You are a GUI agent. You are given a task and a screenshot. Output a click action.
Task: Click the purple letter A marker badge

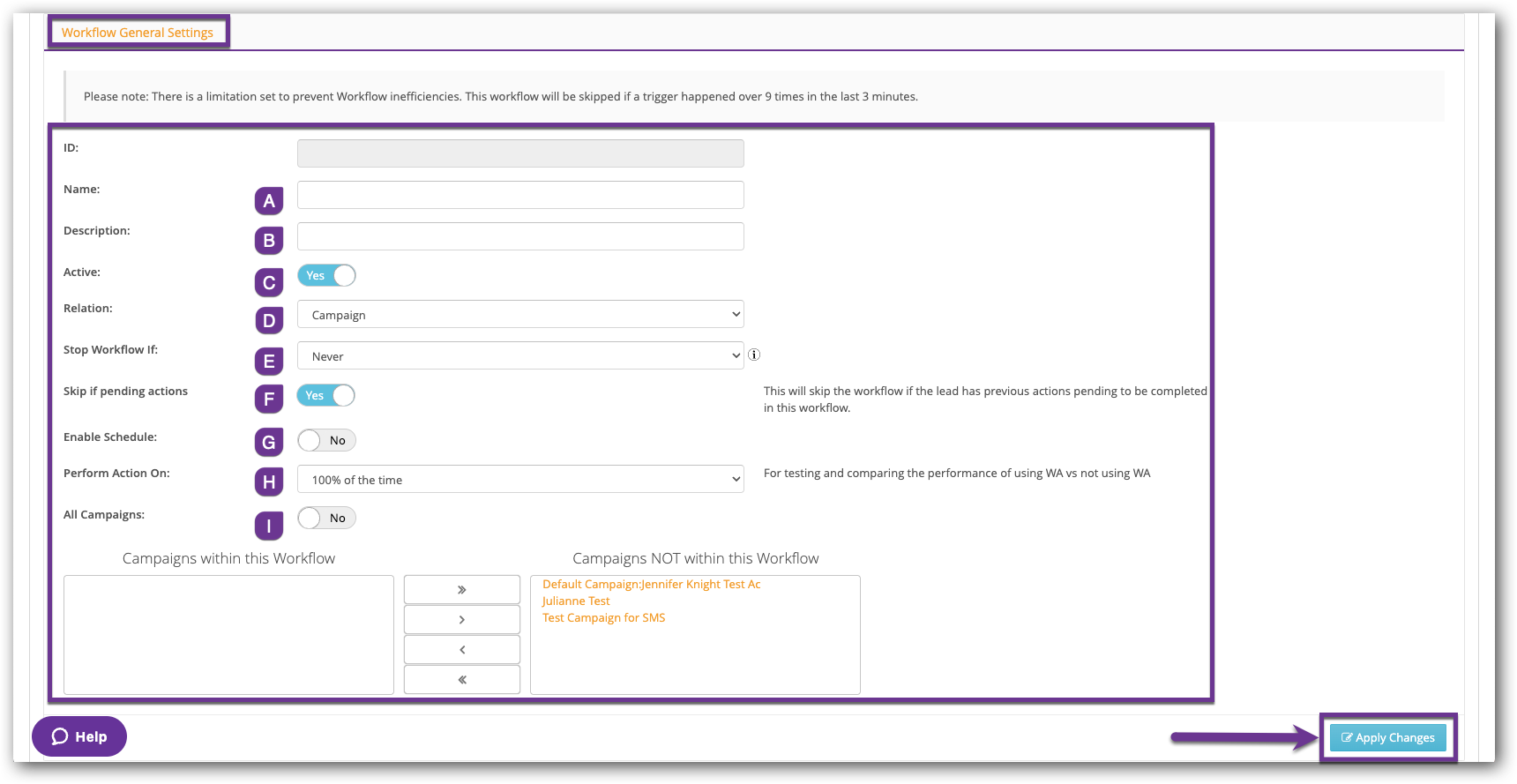pyautogui.click(x=269, y=201)
